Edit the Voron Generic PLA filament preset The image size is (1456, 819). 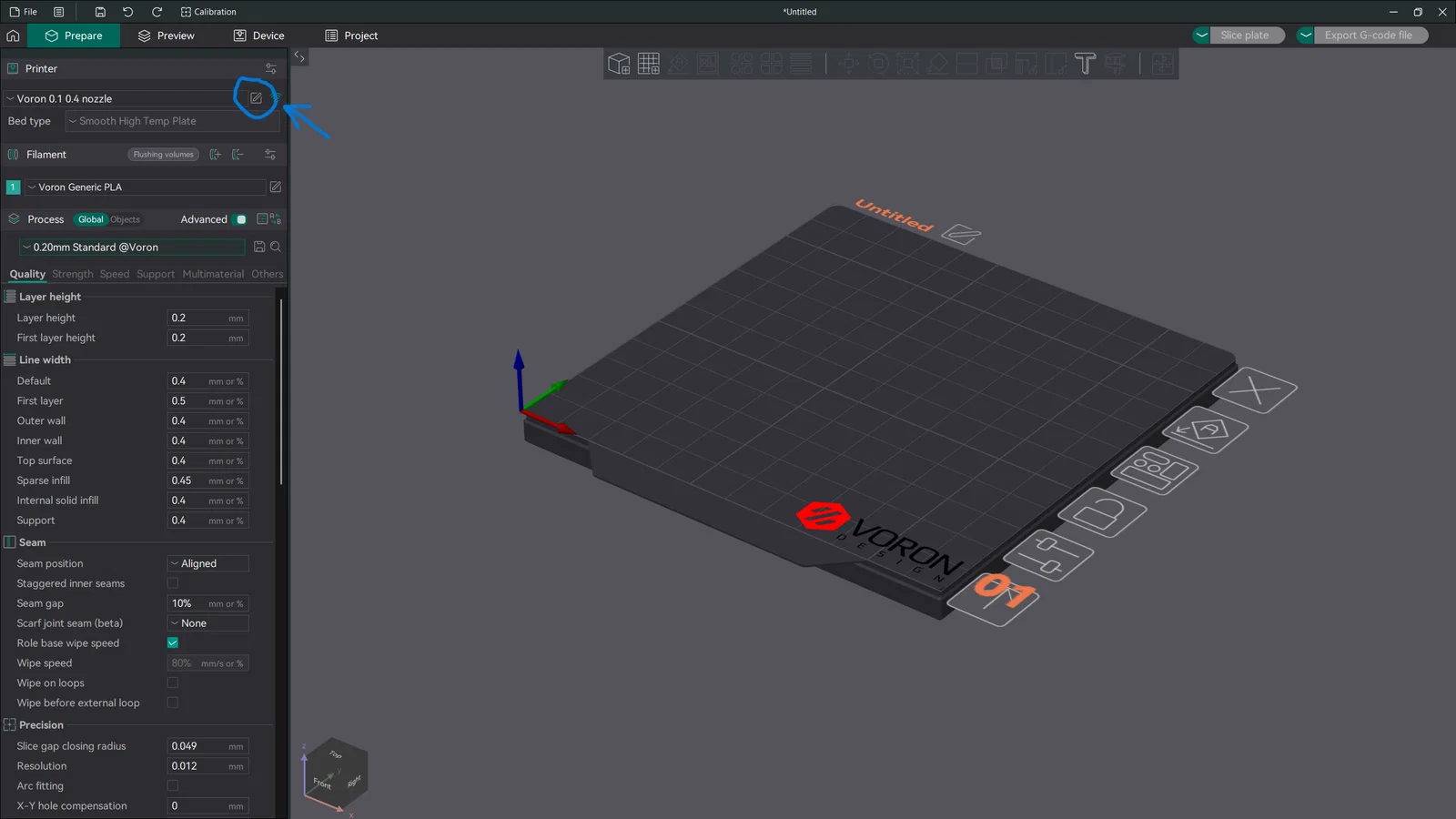tap(275, 187)
